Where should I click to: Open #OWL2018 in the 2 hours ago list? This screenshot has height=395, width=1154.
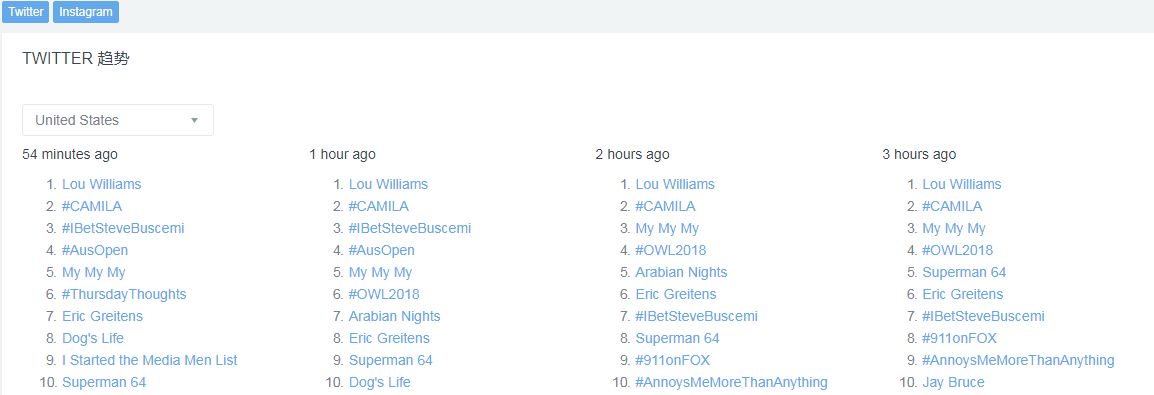tap(670, 250)
